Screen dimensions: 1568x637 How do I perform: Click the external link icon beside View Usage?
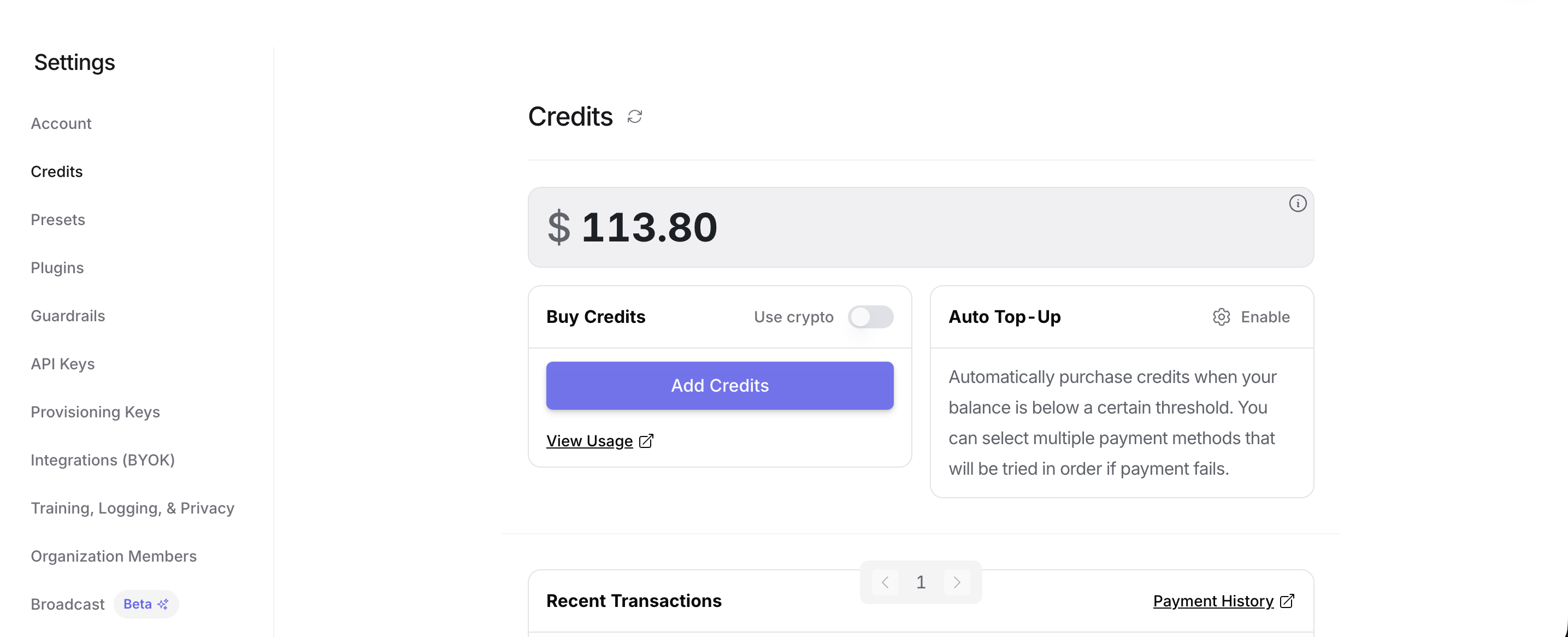click(x=646, y=441)
